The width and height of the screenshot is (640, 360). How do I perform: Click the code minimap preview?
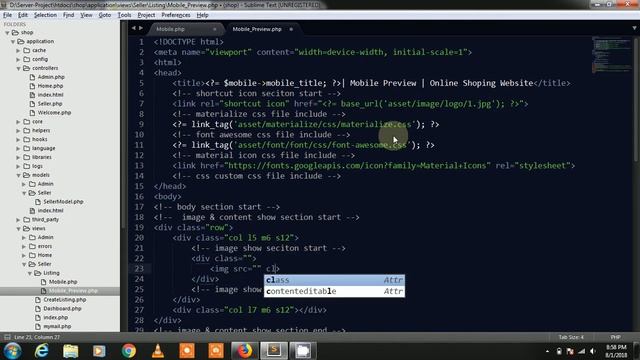612,55
